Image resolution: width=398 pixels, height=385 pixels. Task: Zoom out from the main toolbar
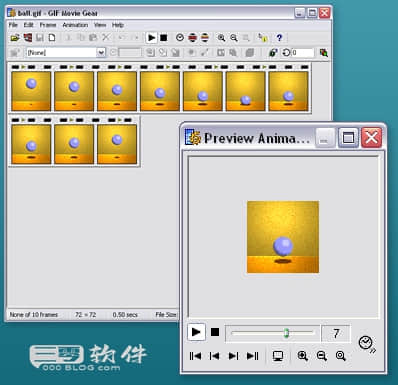point(234,38)
